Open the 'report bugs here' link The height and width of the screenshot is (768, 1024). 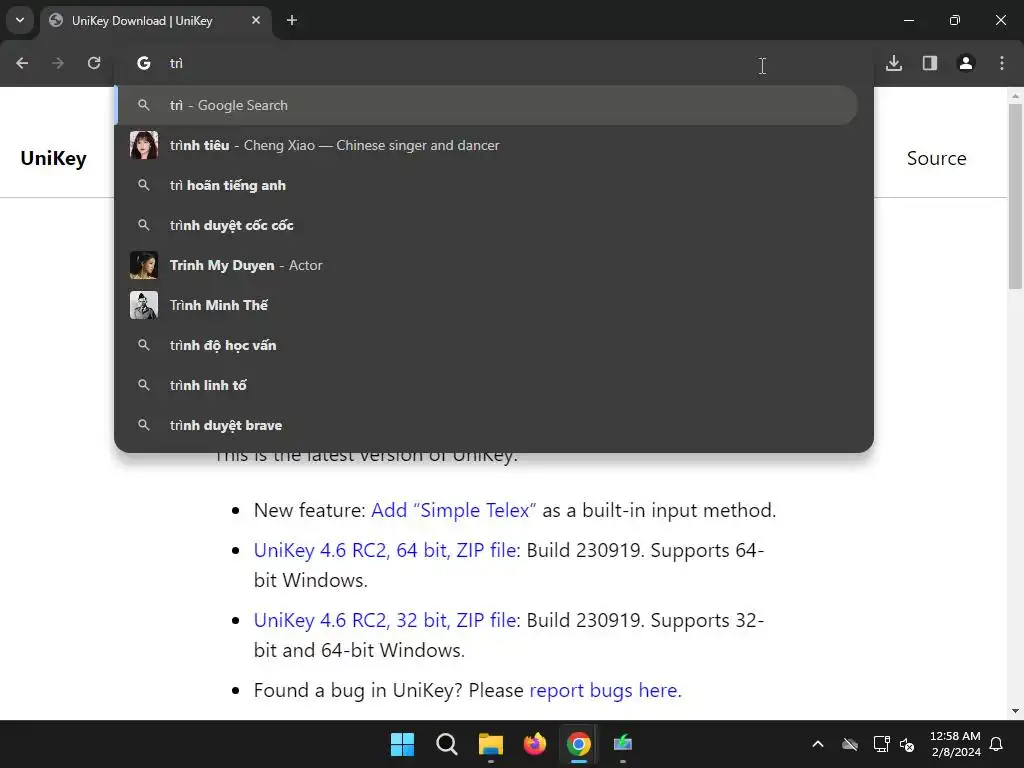603,690
